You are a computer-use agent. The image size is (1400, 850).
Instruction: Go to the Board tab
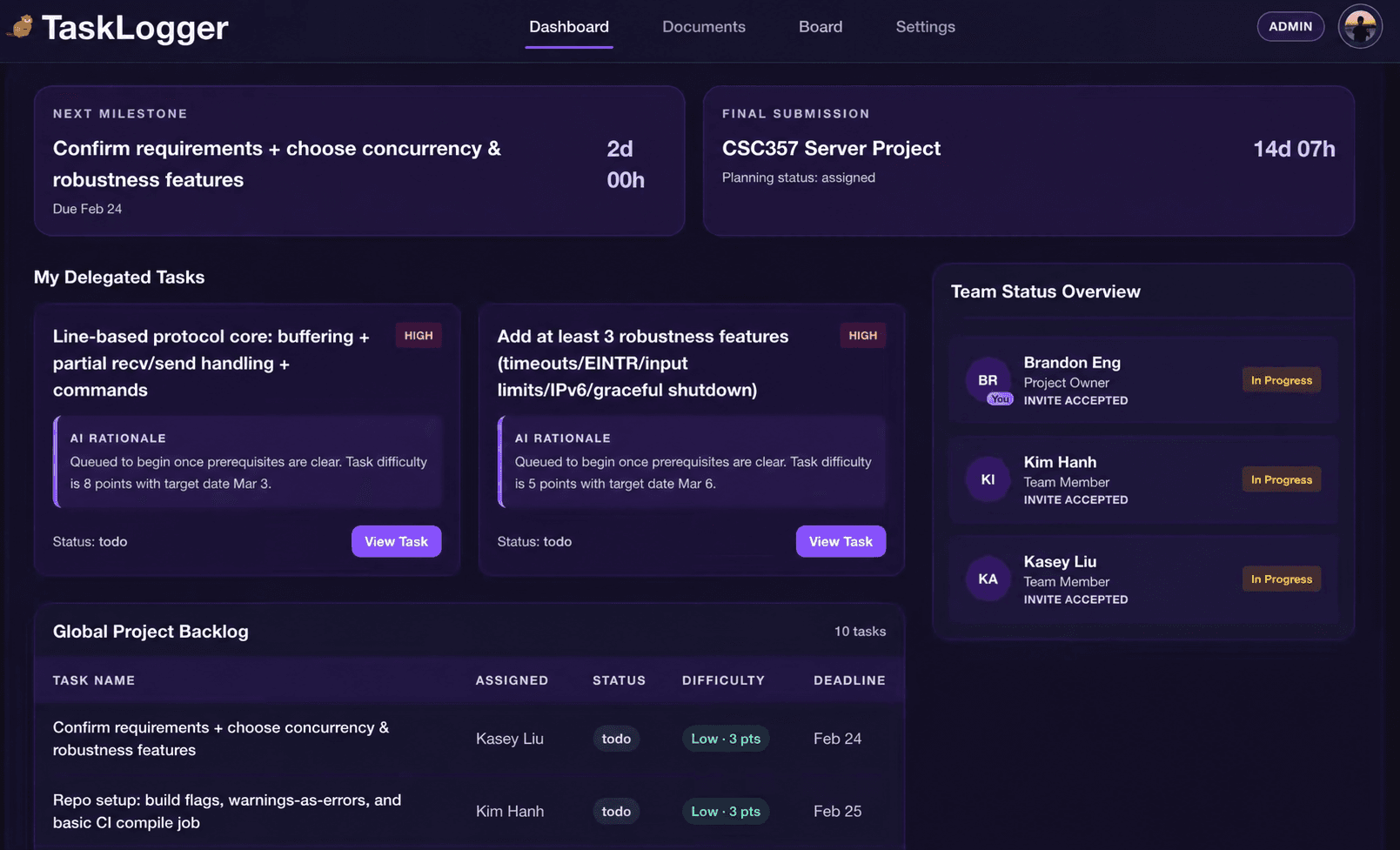point(821,27)
